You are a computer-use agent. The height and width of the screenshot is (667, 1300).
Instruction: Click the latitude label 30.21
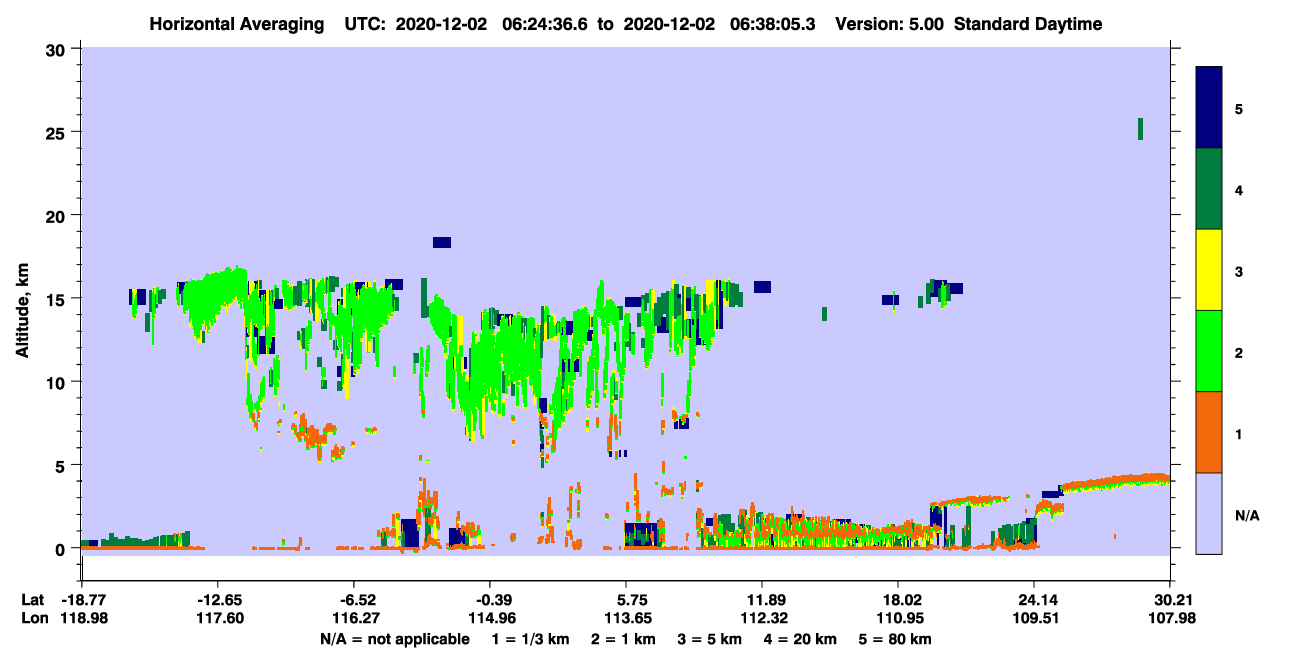1171,600
